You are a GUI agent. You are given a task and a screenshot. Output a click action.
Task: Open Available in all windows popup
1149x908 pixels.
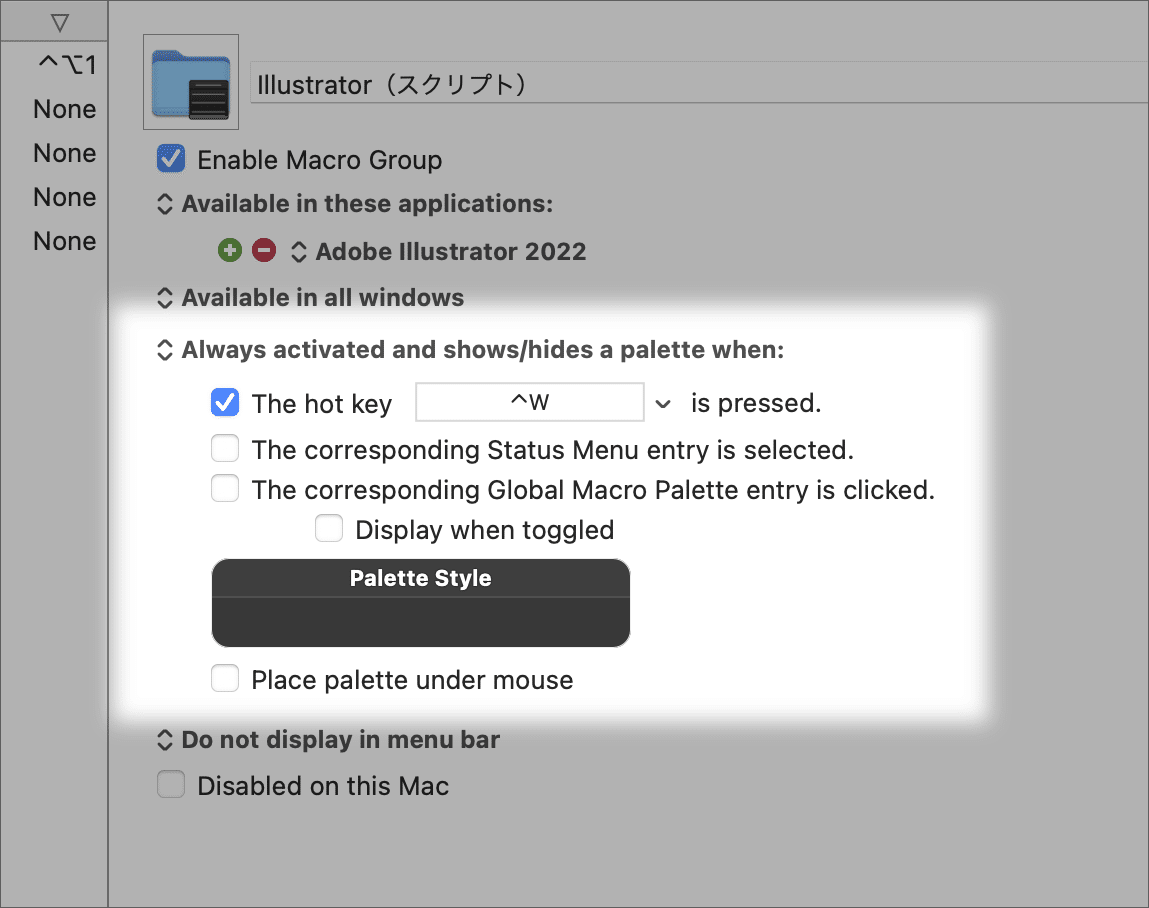tap(311, 298)
